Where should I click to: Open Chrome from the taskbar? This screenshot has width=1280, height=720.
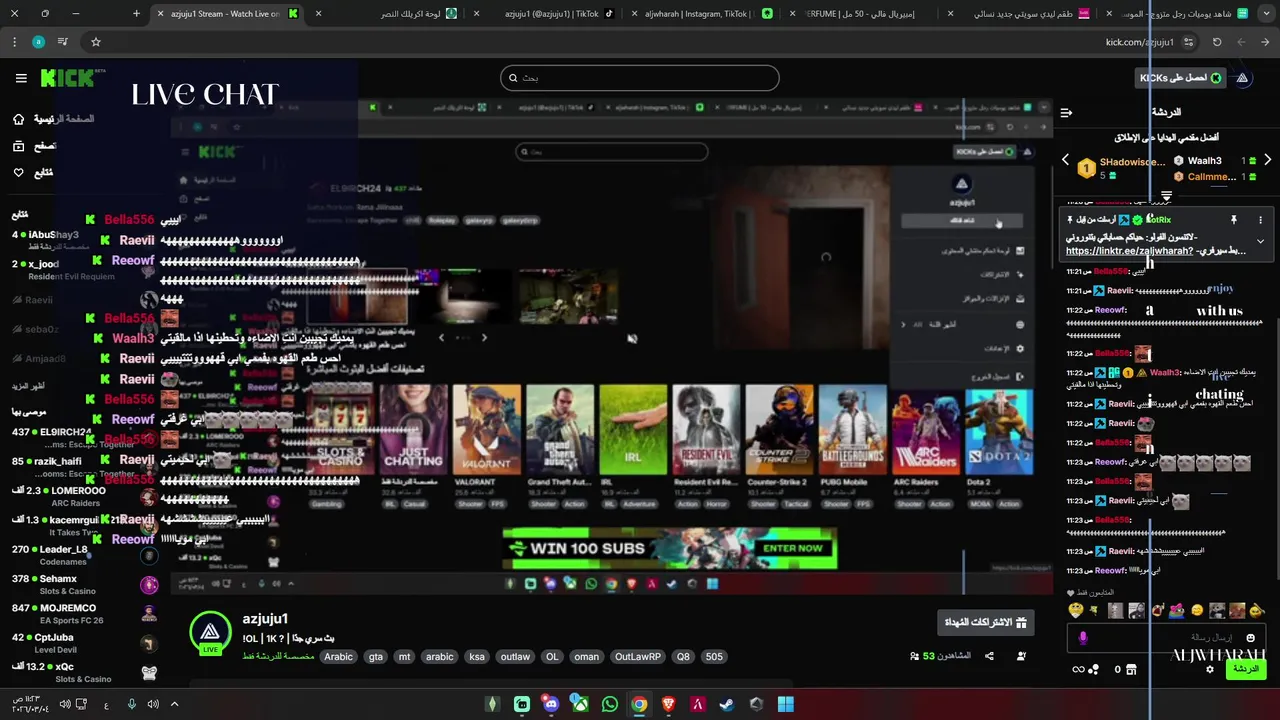coord(639,704)
